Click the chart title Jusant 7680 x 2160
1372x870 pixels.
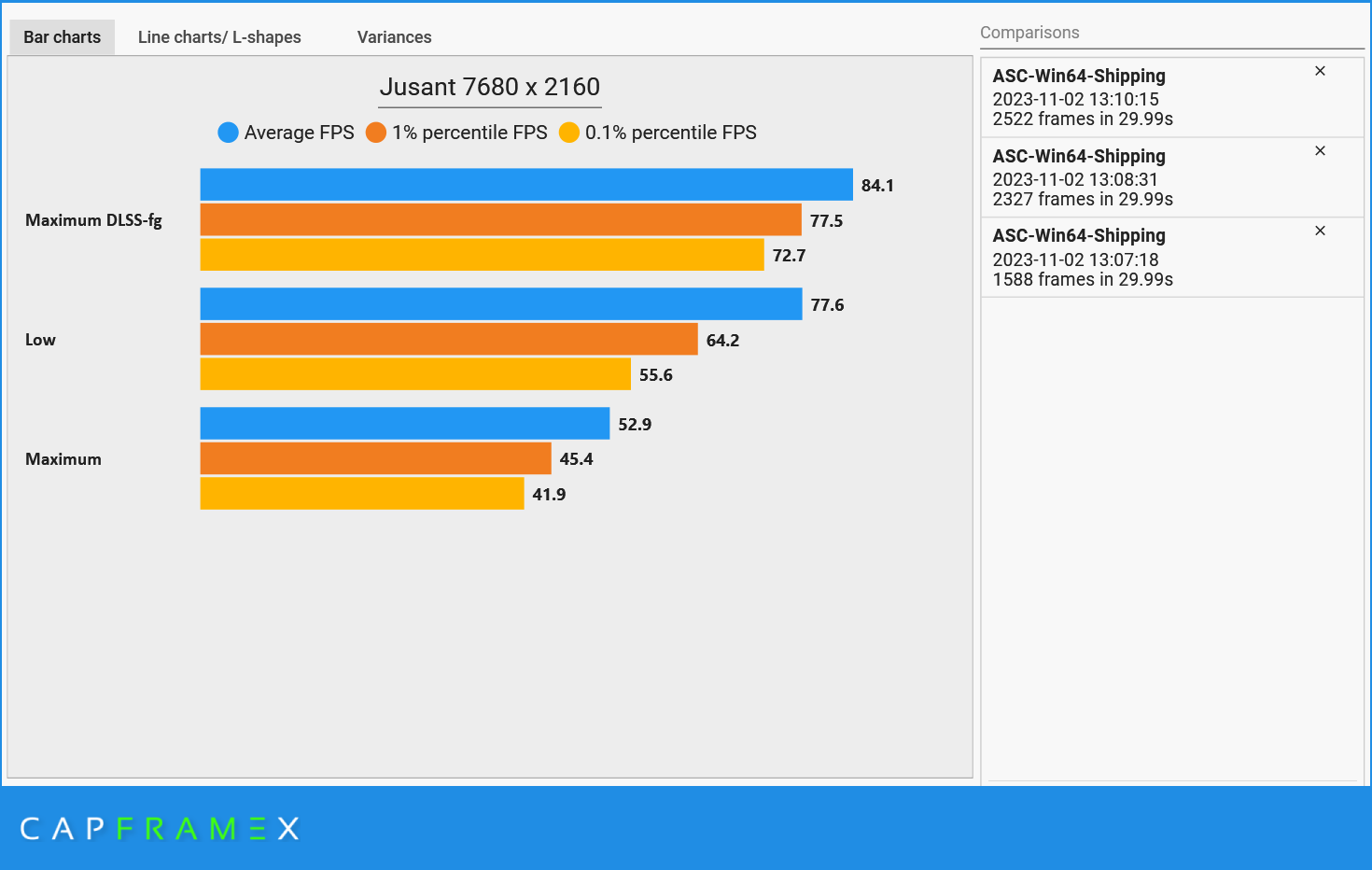point(489,87)
